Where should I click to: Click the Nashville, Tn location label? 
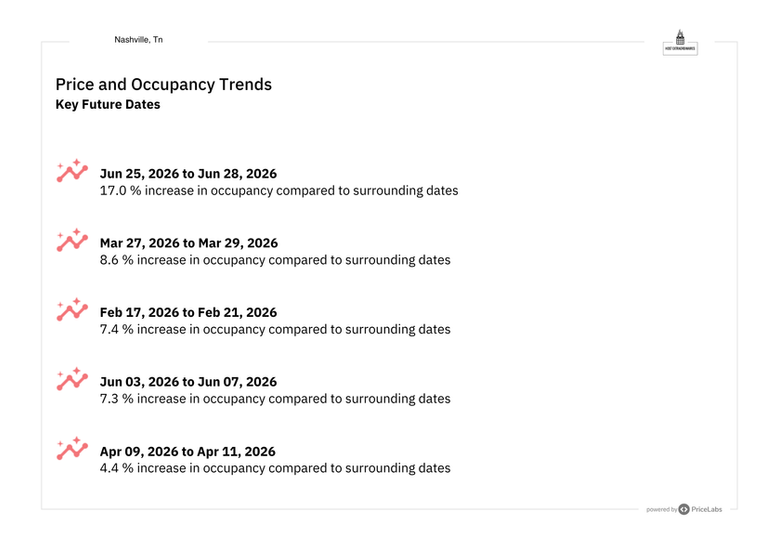(138, 40)
